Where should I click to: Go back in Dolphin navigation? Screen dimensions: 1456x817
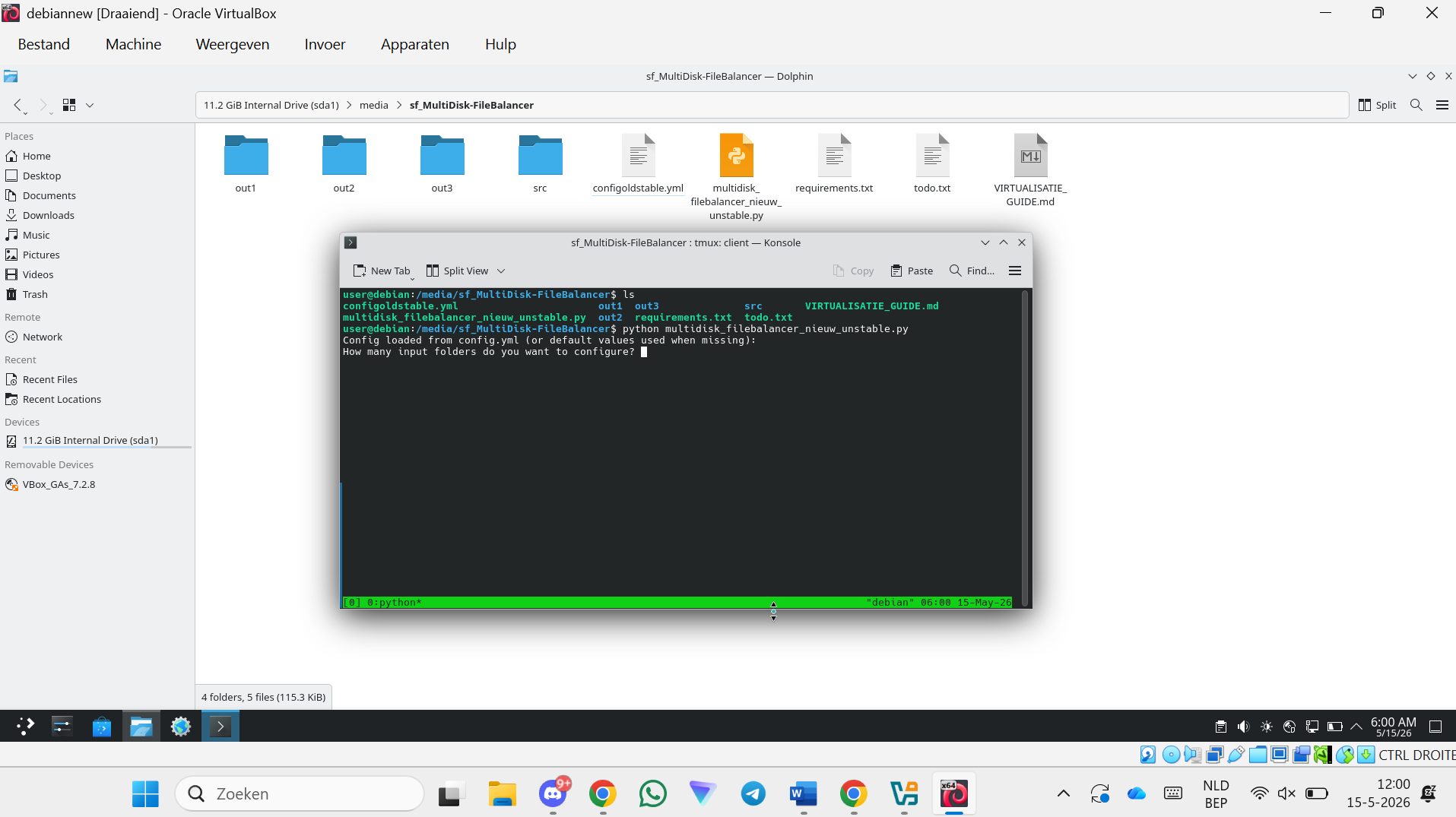click(18, 105)
